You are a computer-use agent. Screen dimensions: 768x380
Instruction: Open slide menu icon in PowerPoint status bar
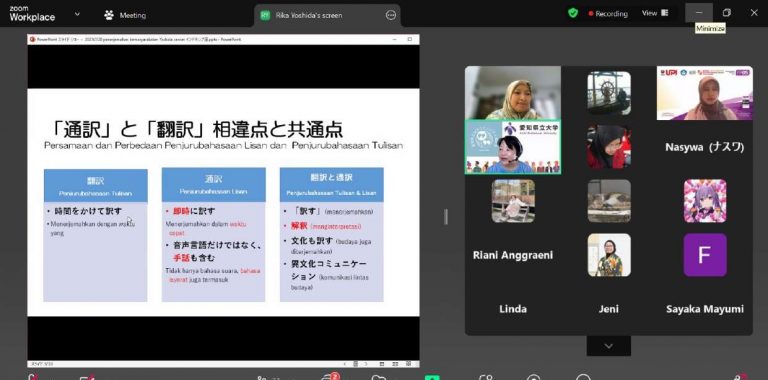356,364
